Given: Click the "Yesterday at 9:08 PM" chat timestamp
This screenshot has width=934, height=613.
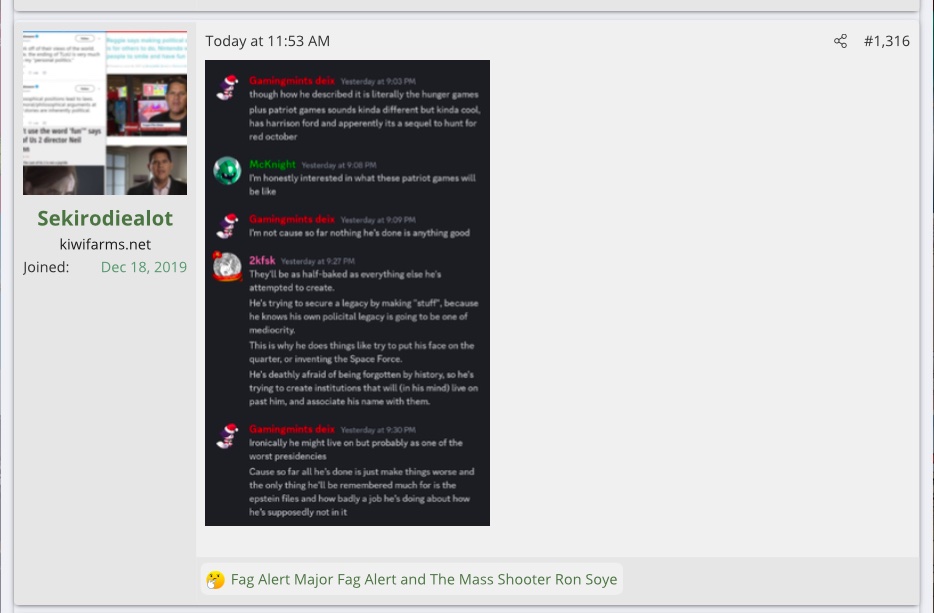Looking at the screenshot, I should [x=338, y=164].
